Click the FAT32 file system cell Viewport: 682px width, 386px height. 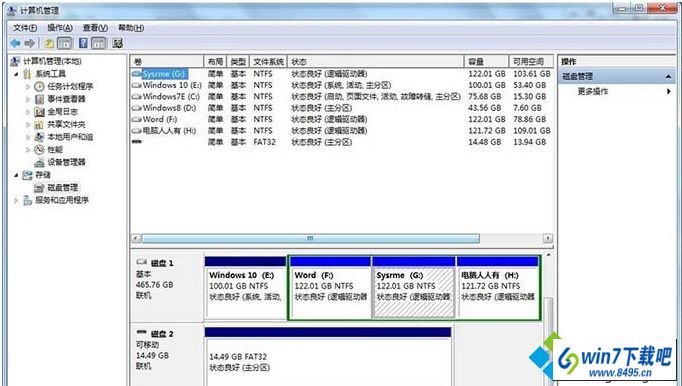[x=264, y=142]
